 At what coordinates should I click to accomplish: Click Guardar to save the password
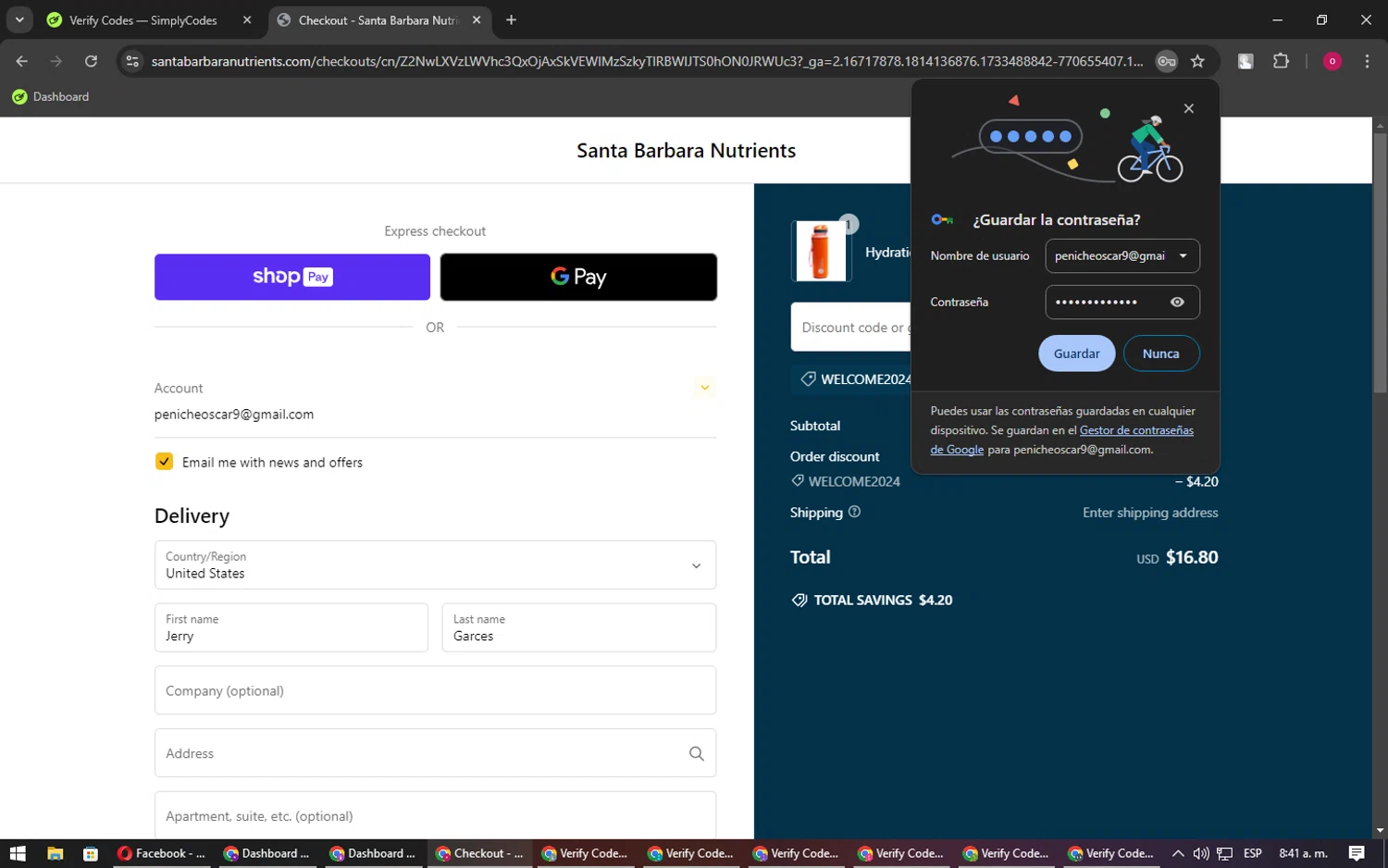click(1076, 353)
